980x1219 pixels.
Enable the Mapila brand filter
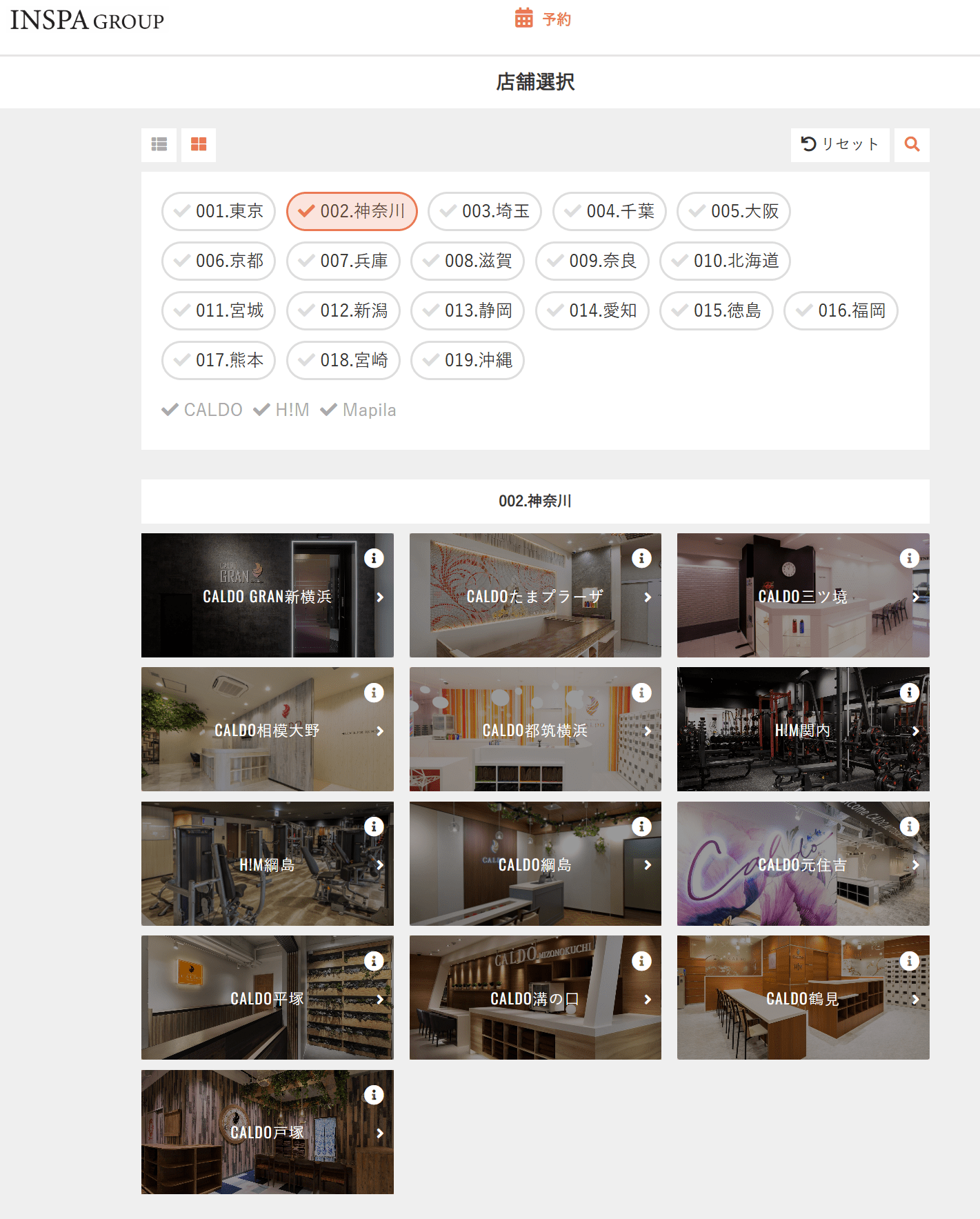pyautogui.click(x=358, y=410)
